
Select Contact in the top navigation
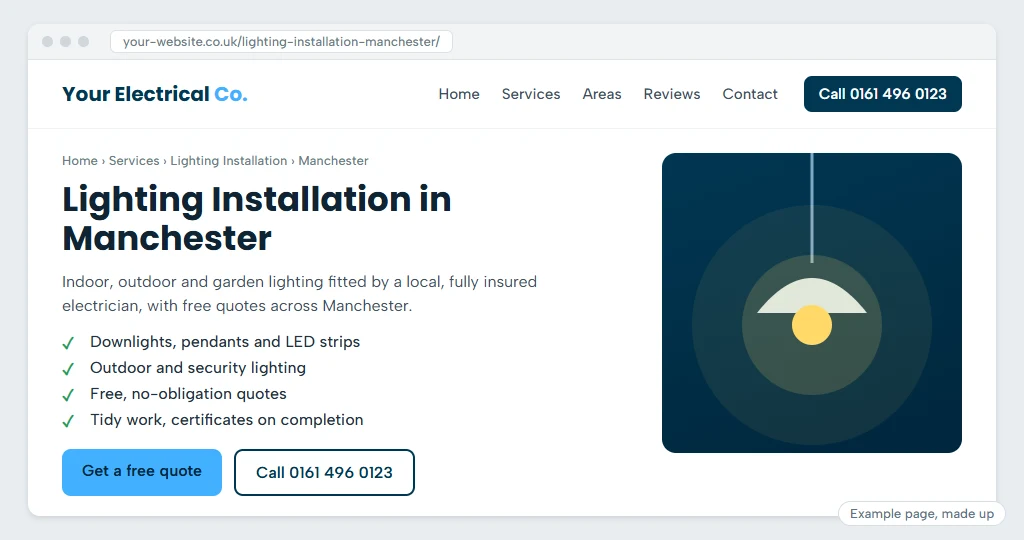(x=750, y=94)
